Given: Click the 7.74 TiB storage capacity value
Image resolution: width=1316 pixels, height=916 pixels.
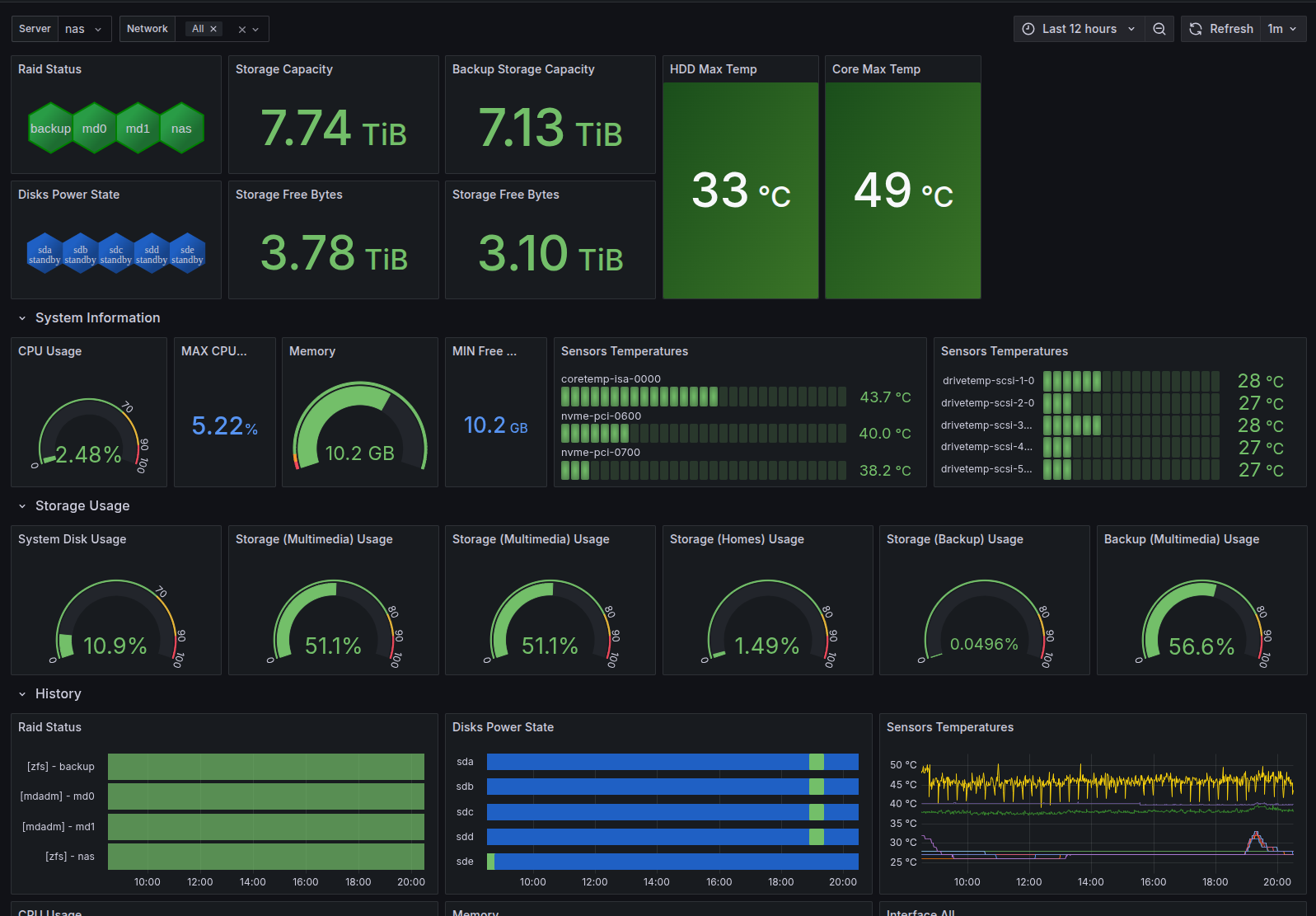Looking at the screenshot, I should pyautogui.click(x=334, y=129).
